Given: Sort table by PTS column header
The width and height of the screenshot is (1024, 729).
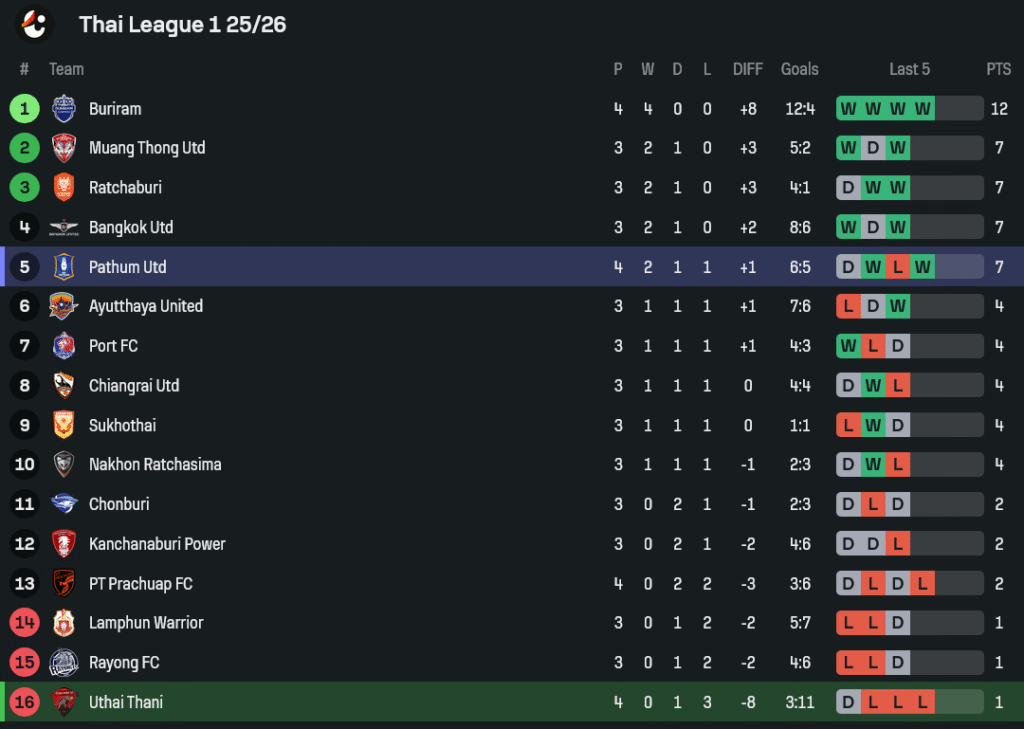Looking at the screenshot, I should click(999, 69).
